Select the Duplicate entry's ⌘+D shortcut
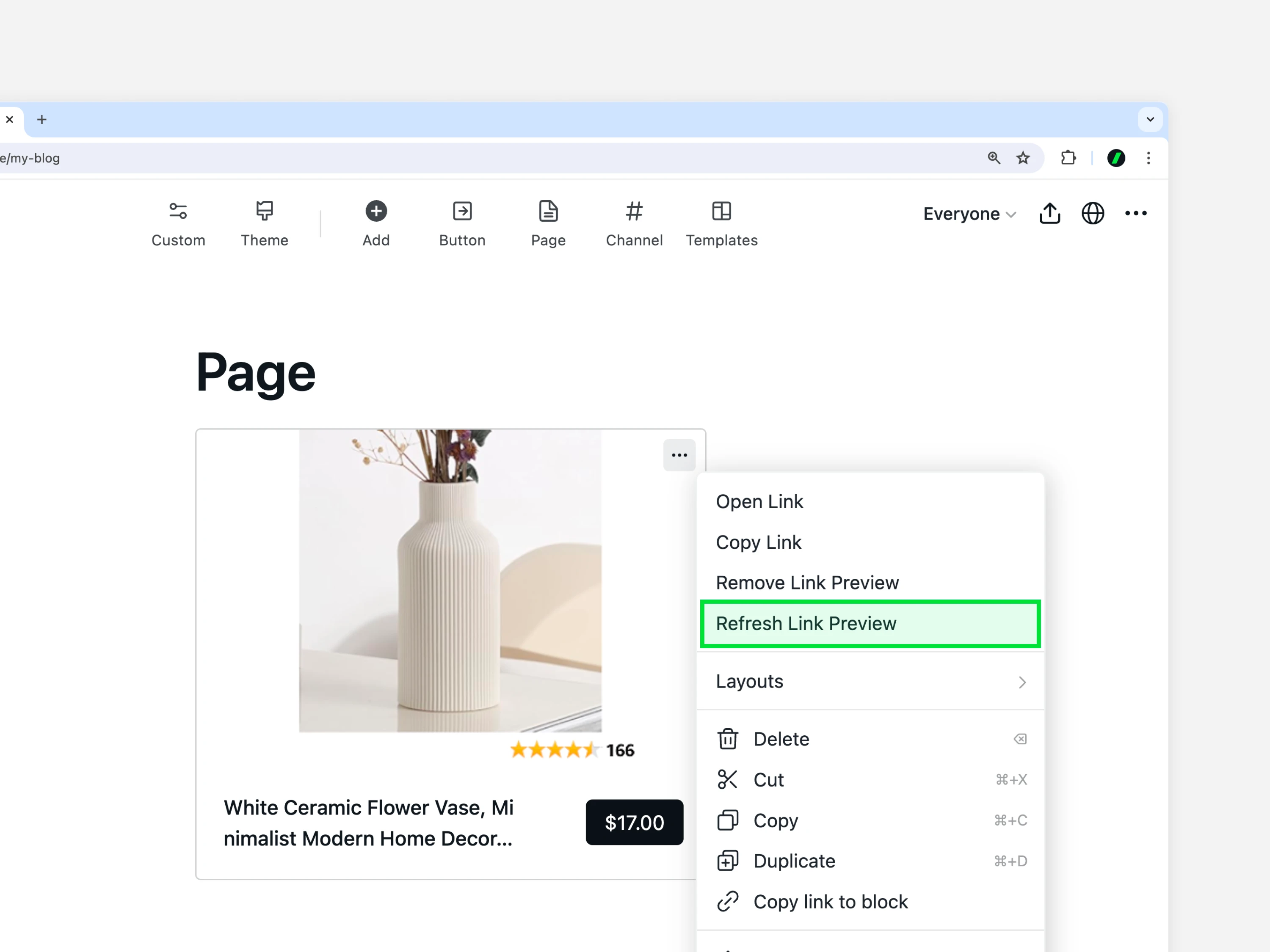 [x=1010, y=861]
